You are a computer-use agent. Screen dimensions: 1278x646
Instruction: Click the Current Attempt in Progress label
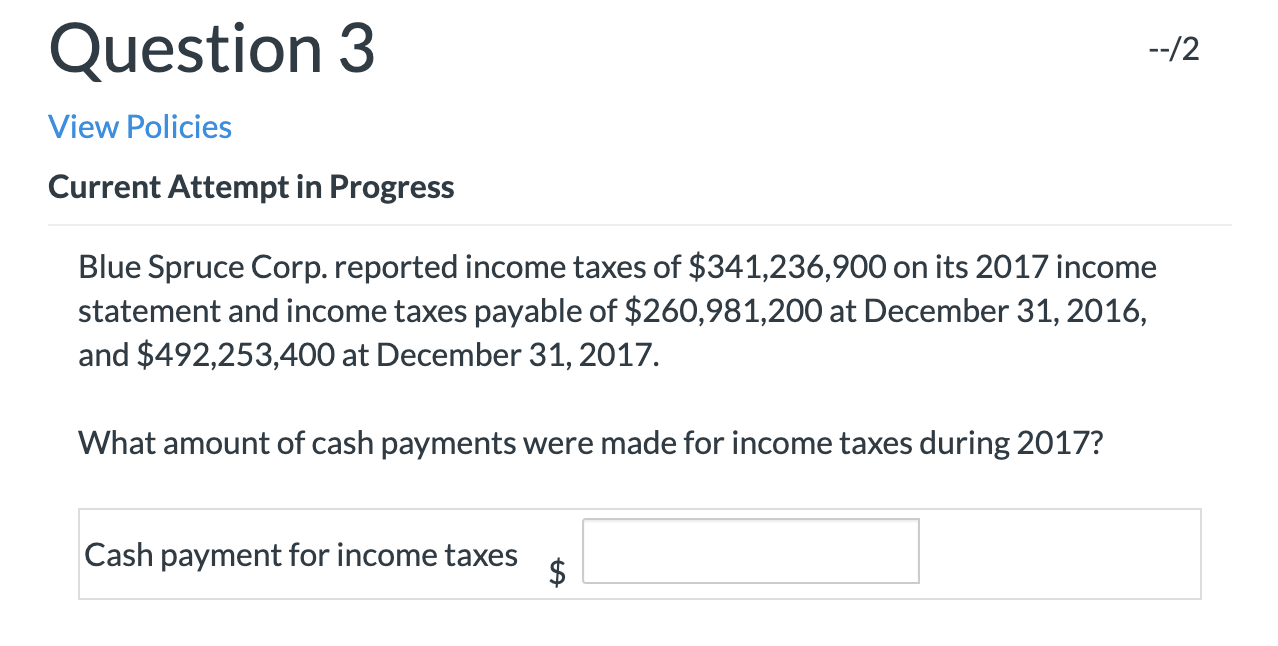[x=251, y=186]
